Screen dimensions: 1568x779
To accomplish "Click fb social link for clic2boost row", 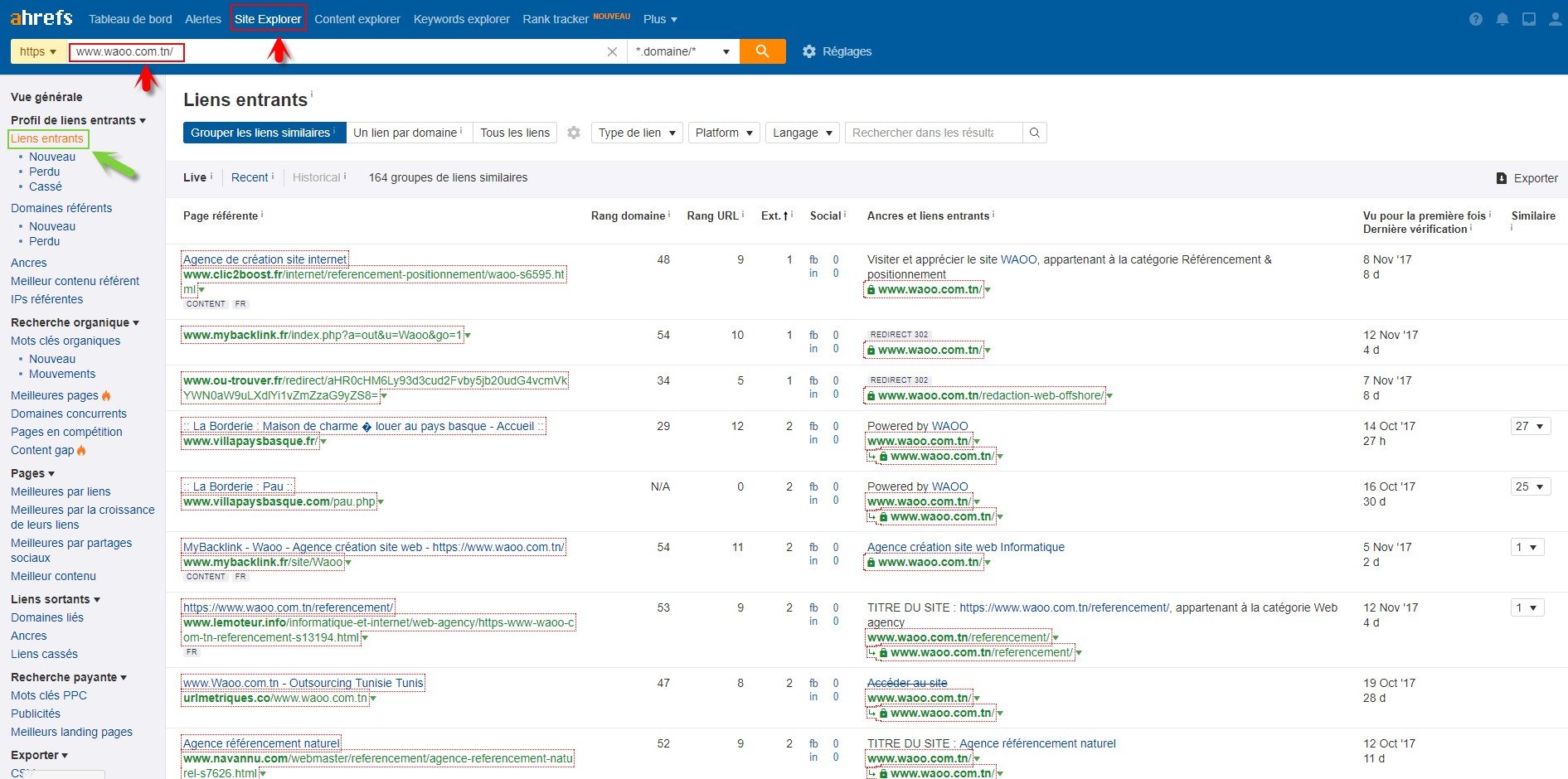I will tap(813, 259).
